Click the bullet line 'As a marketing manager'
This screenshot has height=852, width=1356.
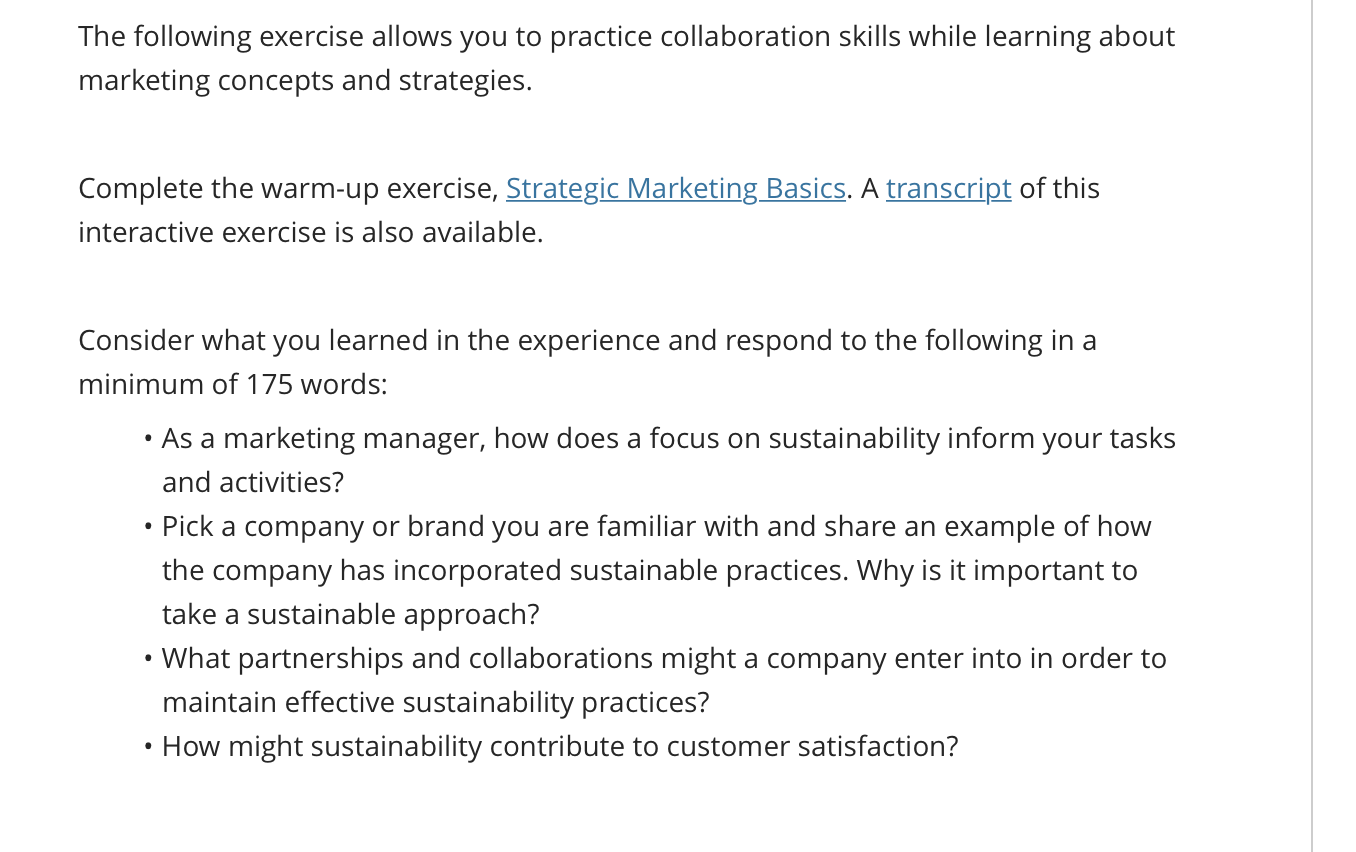point(669,439)
